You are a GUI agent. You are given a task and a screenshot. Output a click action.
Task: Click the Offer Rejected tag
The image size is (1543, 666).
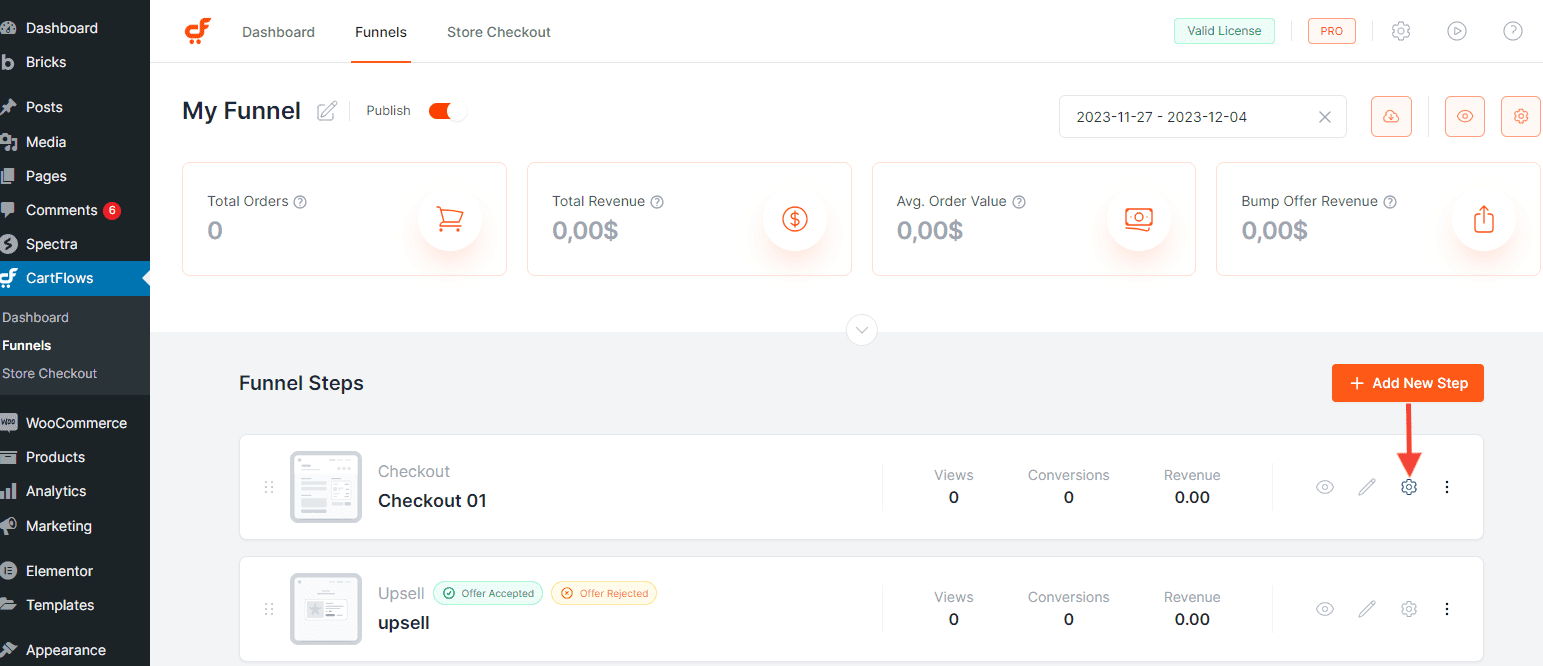coord(604,593)
